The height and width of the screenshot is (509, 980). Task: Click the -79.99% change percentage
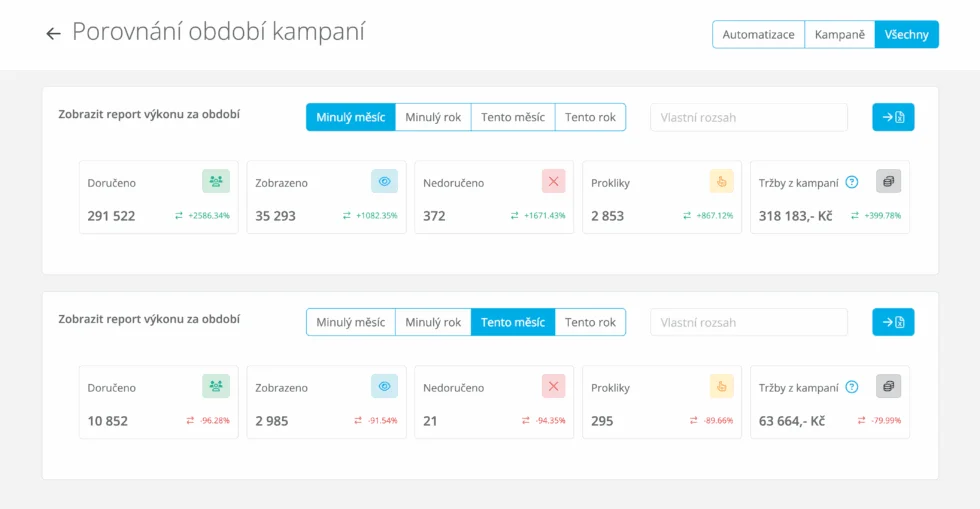886,421
